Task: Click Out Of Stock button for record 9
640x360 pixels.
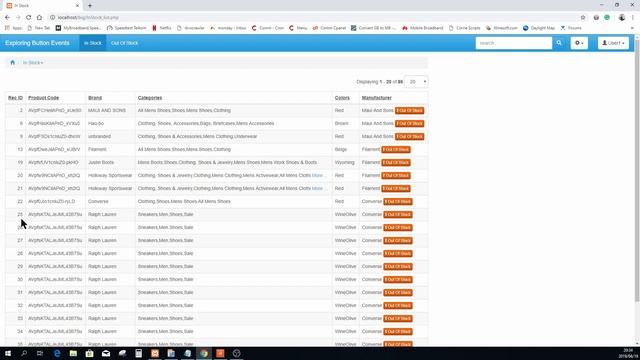Action: coord(409,137)
